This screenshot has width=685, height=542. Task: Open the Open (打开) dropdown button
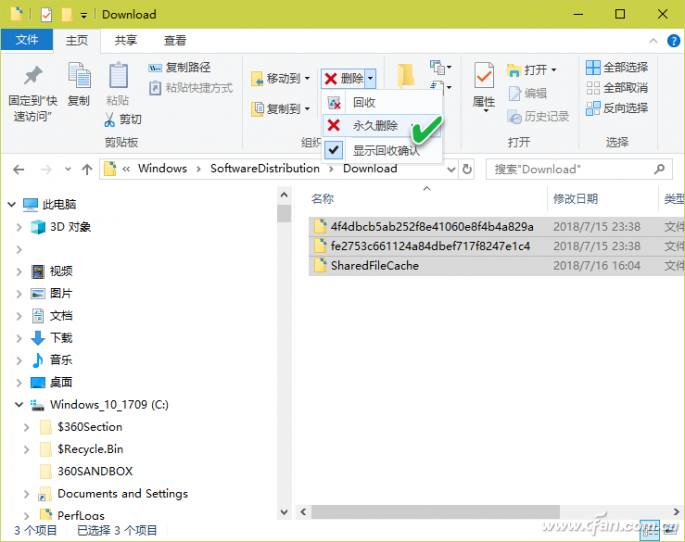532,70
